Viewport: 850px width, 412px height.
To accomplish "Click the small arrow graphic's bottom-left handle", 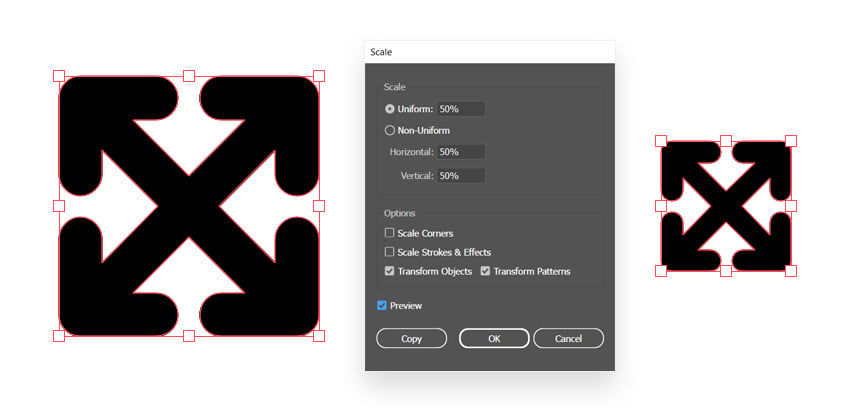I will tap(661, 271).
